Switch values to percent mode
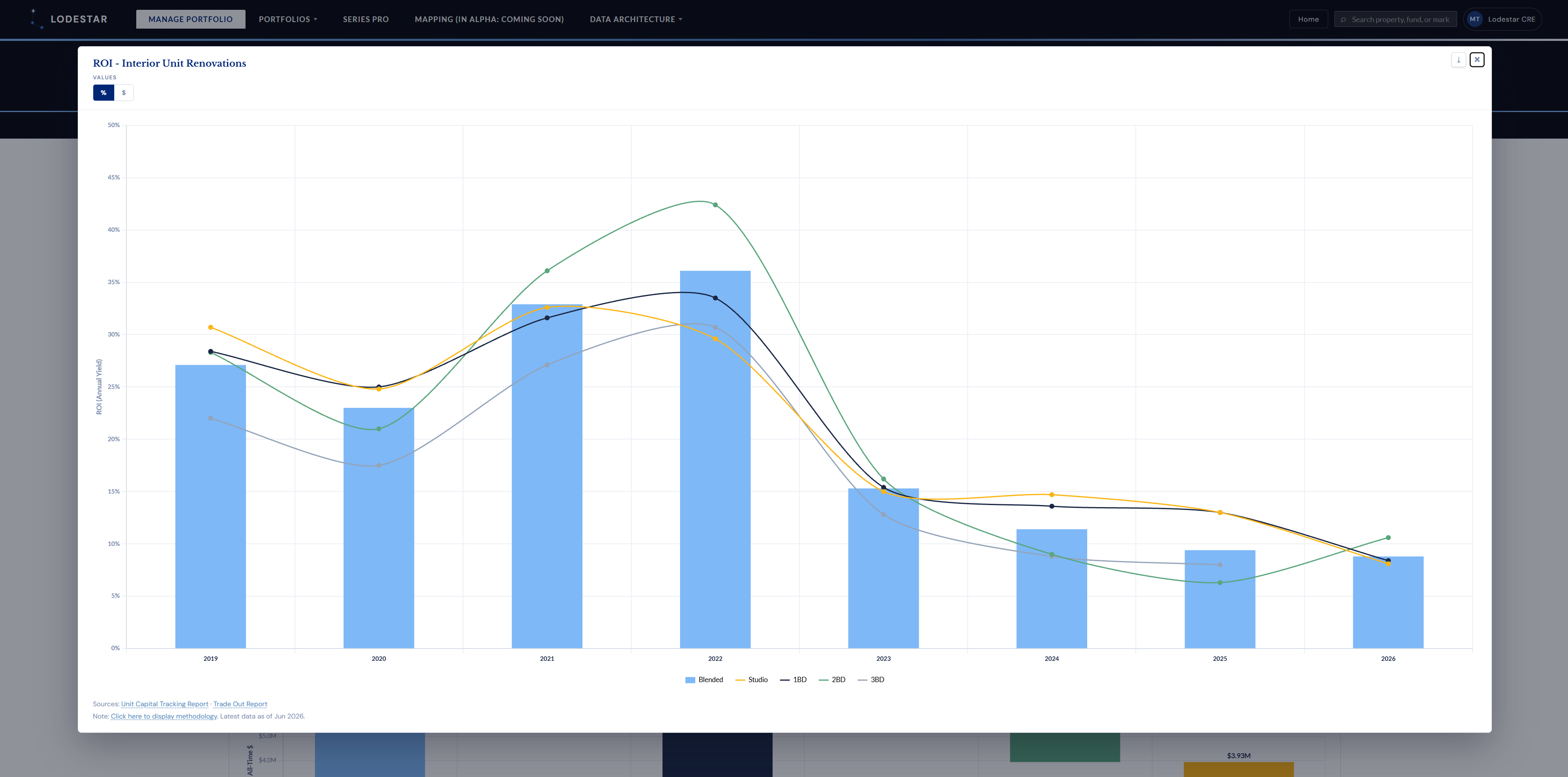The image size is (1568, 777). pos(104,92)
